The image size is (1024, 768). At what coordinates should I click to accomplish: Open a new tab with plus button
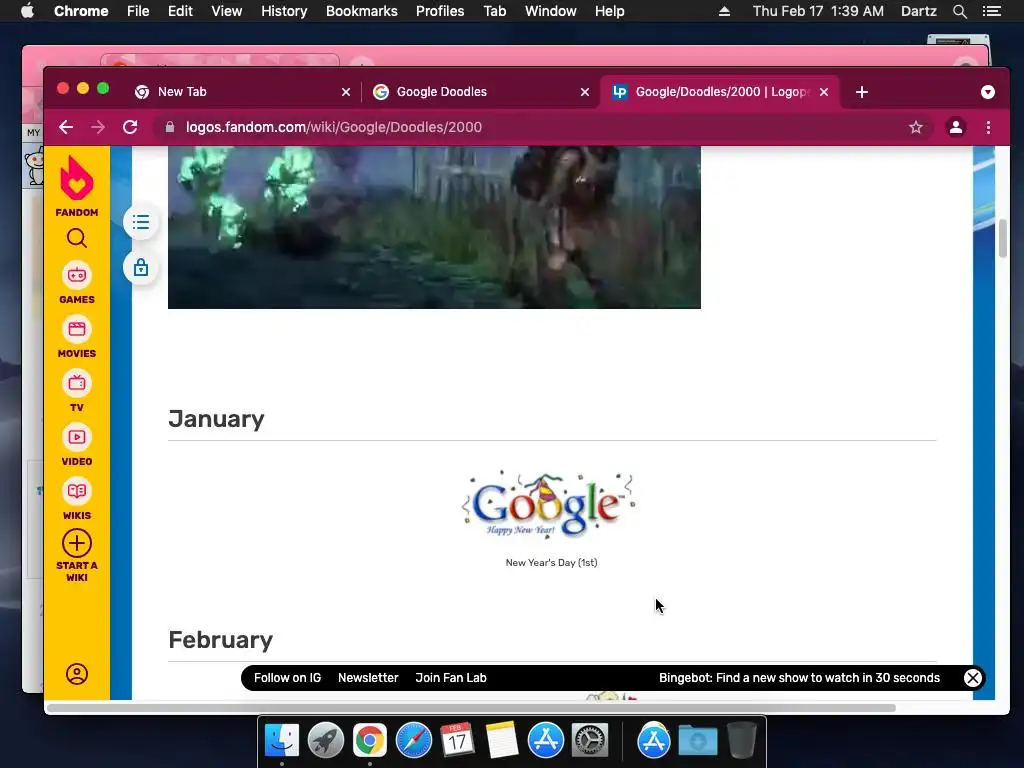[x=862, y=92]
